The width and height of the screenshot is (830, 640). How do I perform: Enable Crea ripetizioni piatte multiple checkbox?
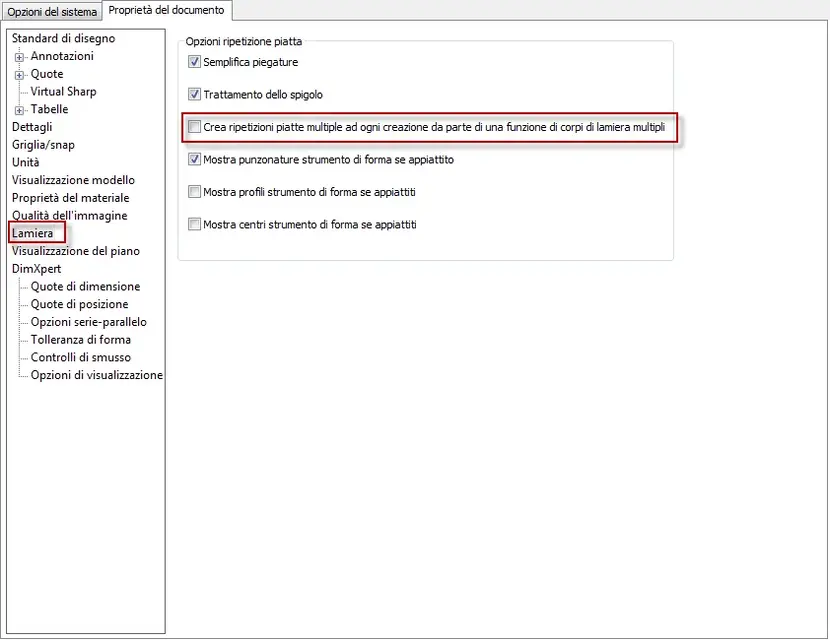pyautogui.click(x=194, y=127)
